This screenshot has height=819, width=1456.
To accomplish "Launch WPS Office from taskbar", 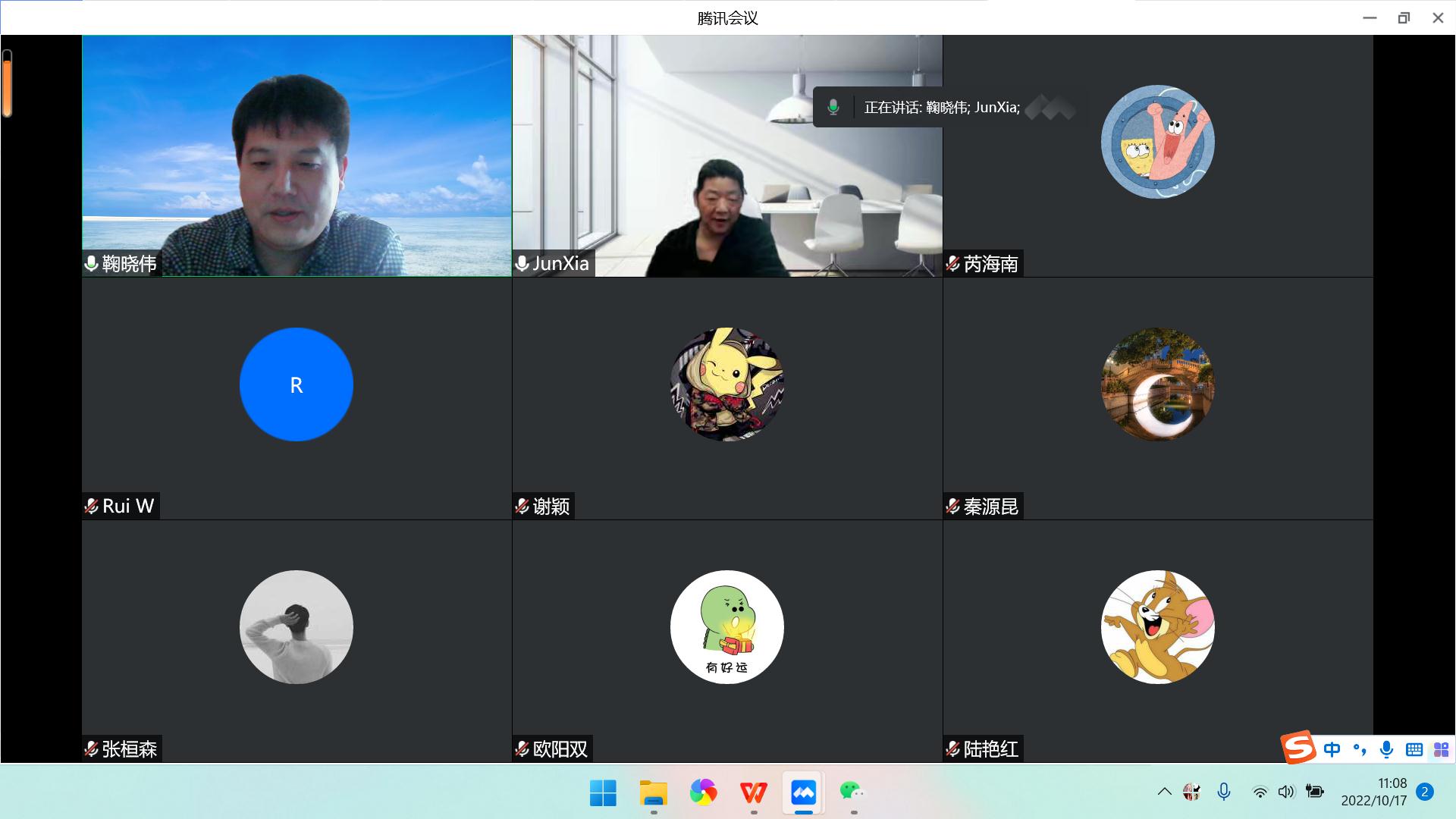I will click(x=753, y=793).
